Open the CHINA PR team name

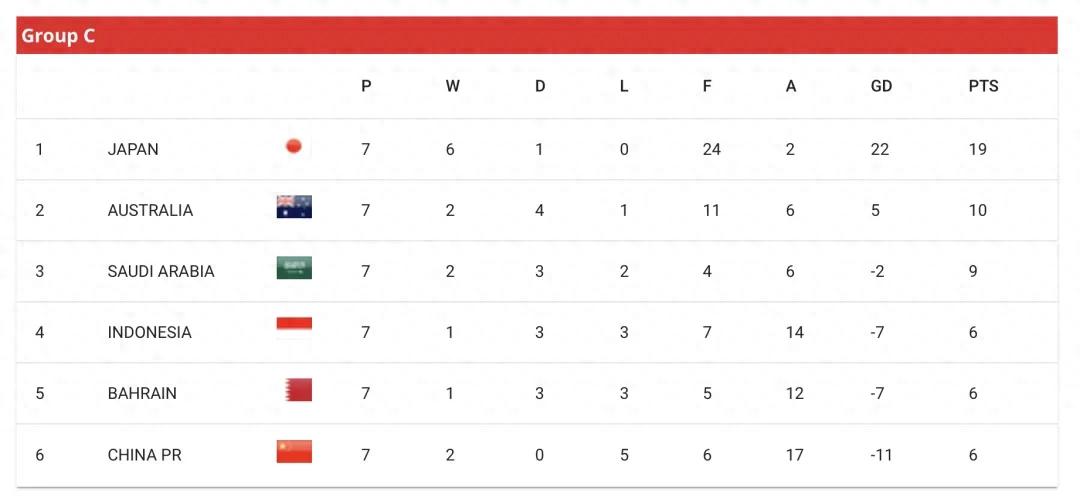click(145, 455)
